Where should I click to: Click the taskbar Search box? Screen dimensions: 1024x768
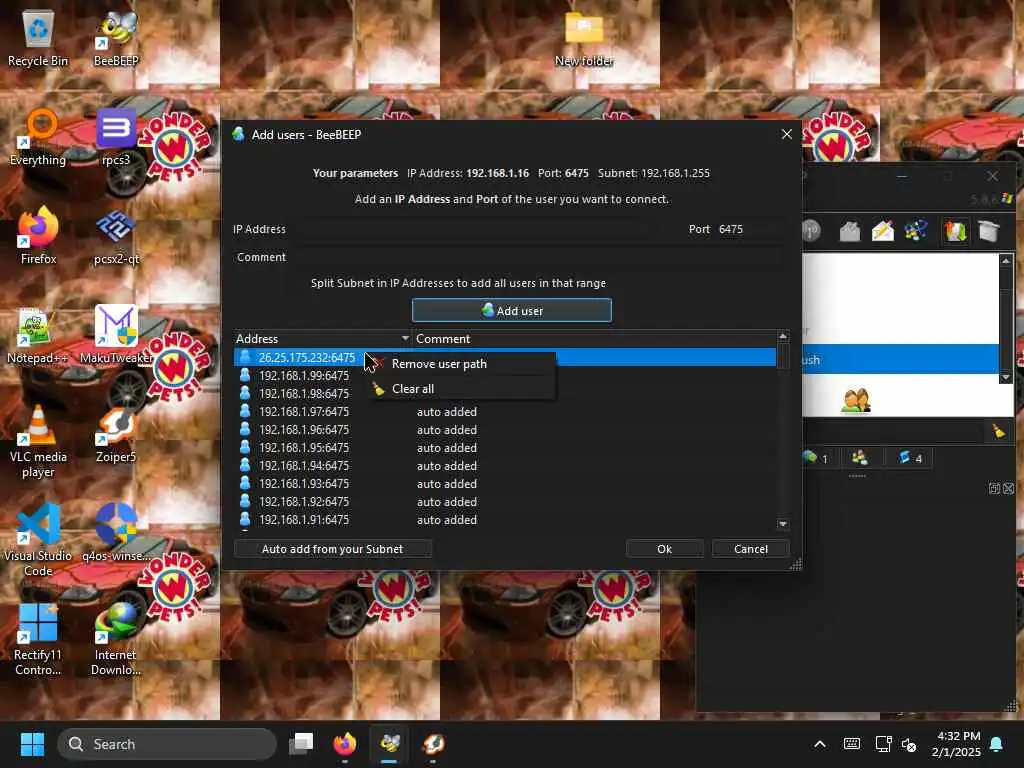167,744
